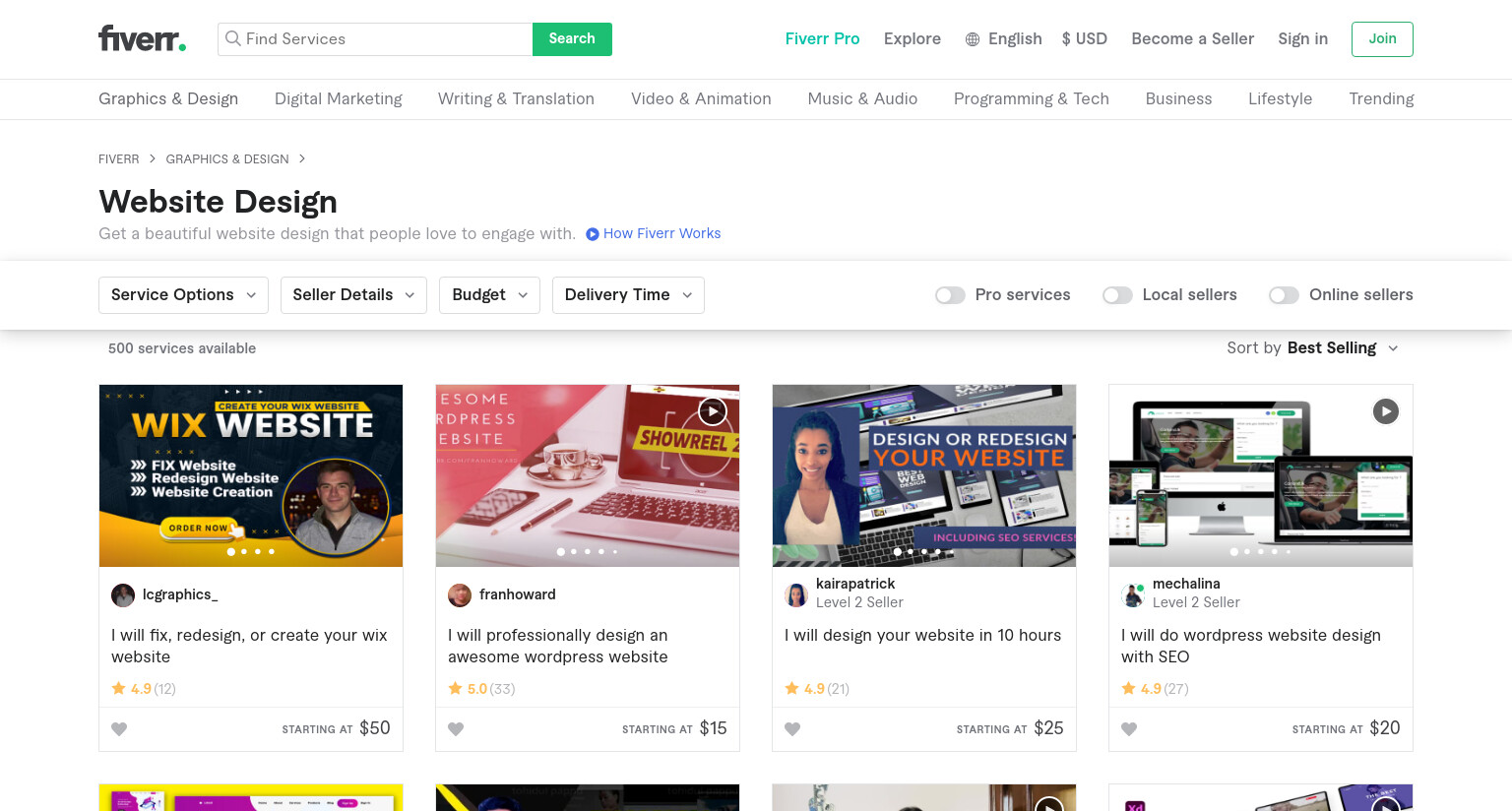Open 'I will design your website in 10 hours'
The height and width of the screenshot is (811, 1512).
tap(922, 636)
